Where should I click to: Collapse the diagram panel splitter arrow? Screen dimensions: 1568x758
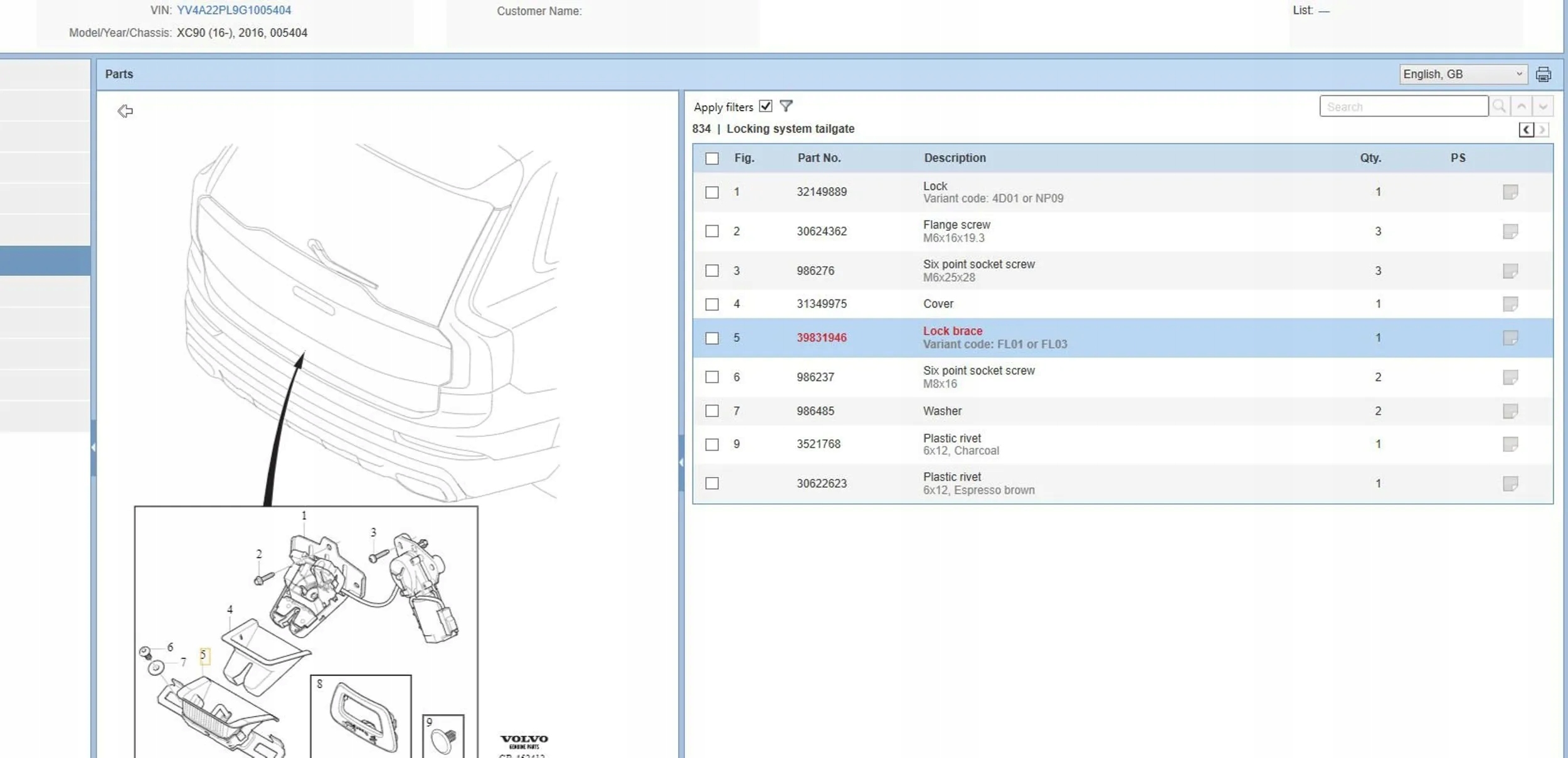pyautogui.click(x=681, y=462)
